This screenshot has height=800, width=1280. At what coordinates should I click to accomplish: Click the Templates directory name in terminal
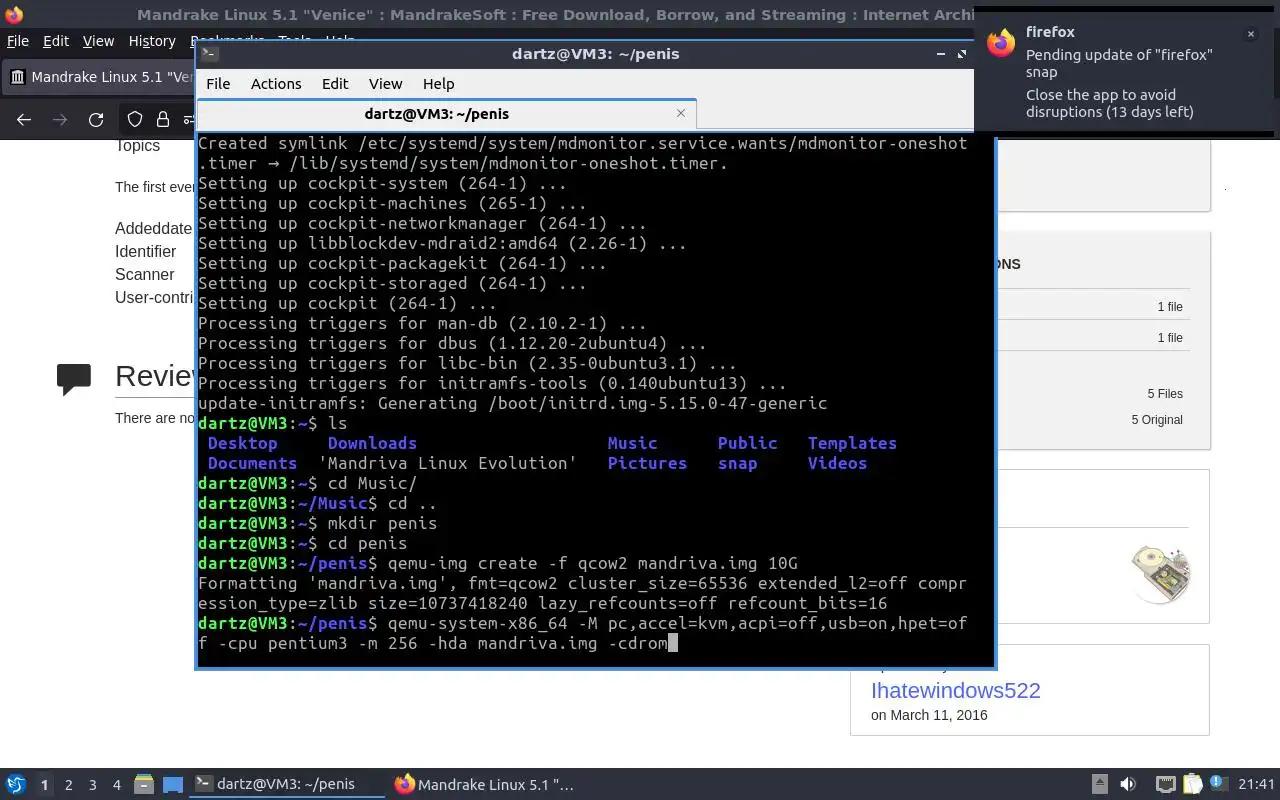tap(852, 443)
